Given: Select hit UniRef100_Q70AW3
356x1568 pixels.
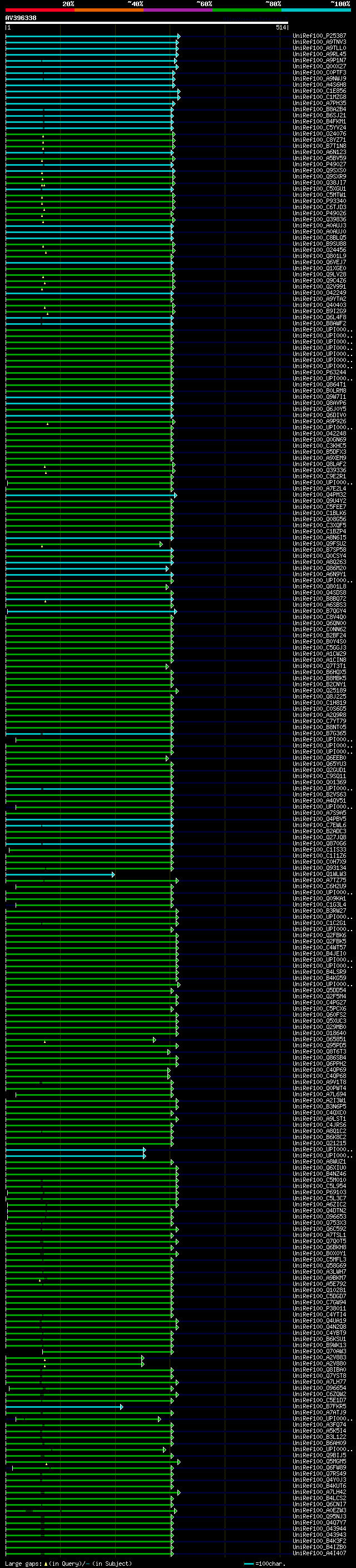Looking at the screenshot, I should tap(319, 1351).
